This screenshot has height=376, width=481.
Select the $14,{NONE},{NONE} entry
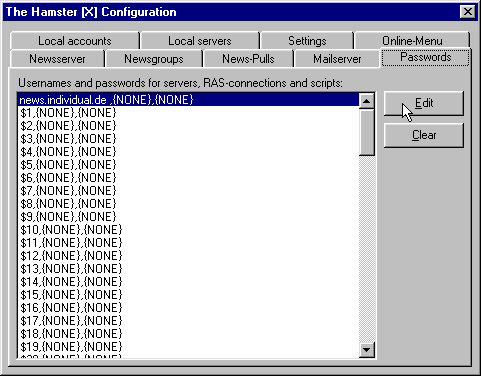tap(188, 282)
